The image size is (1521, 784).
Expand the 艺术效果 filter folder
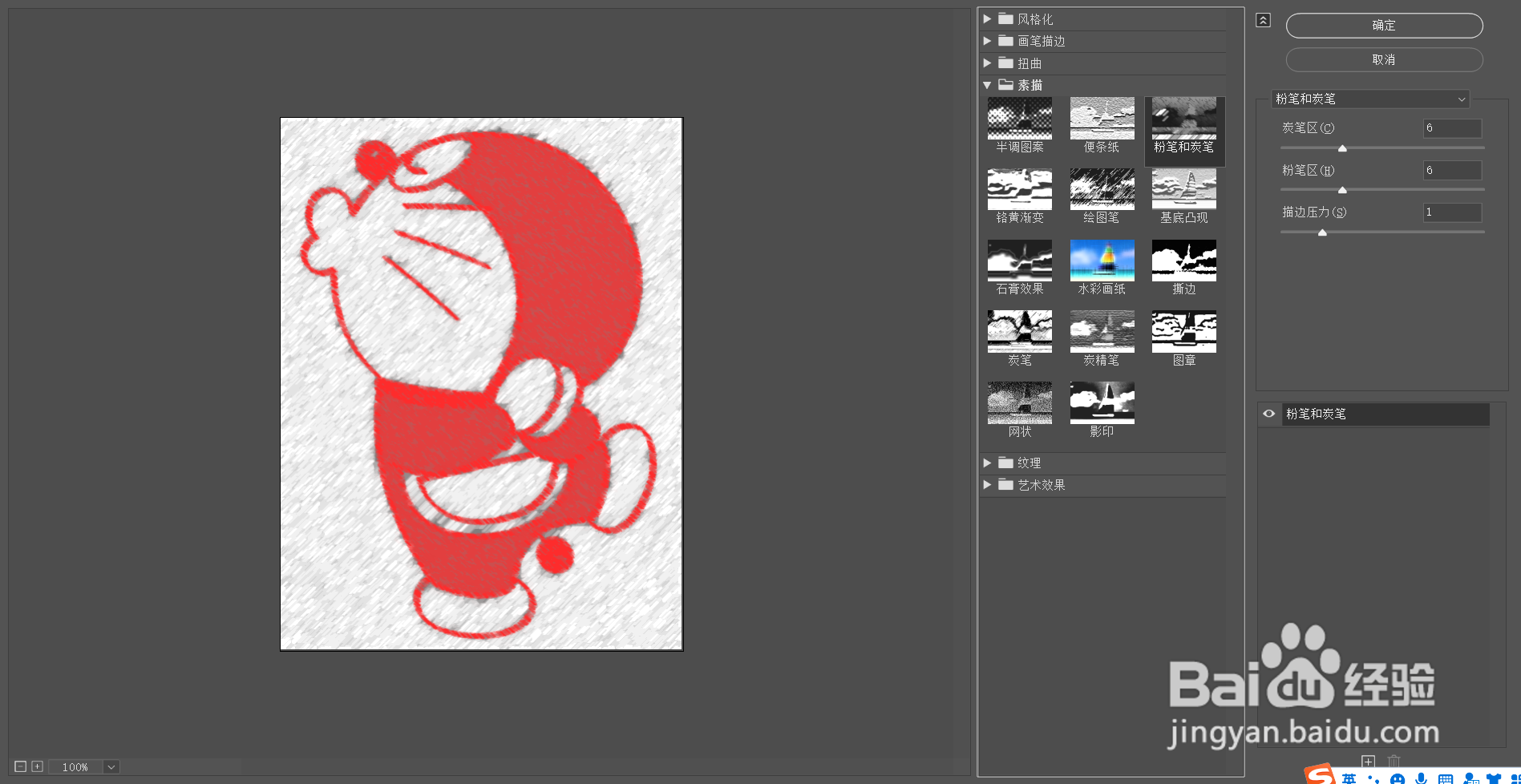pos(987,484)
